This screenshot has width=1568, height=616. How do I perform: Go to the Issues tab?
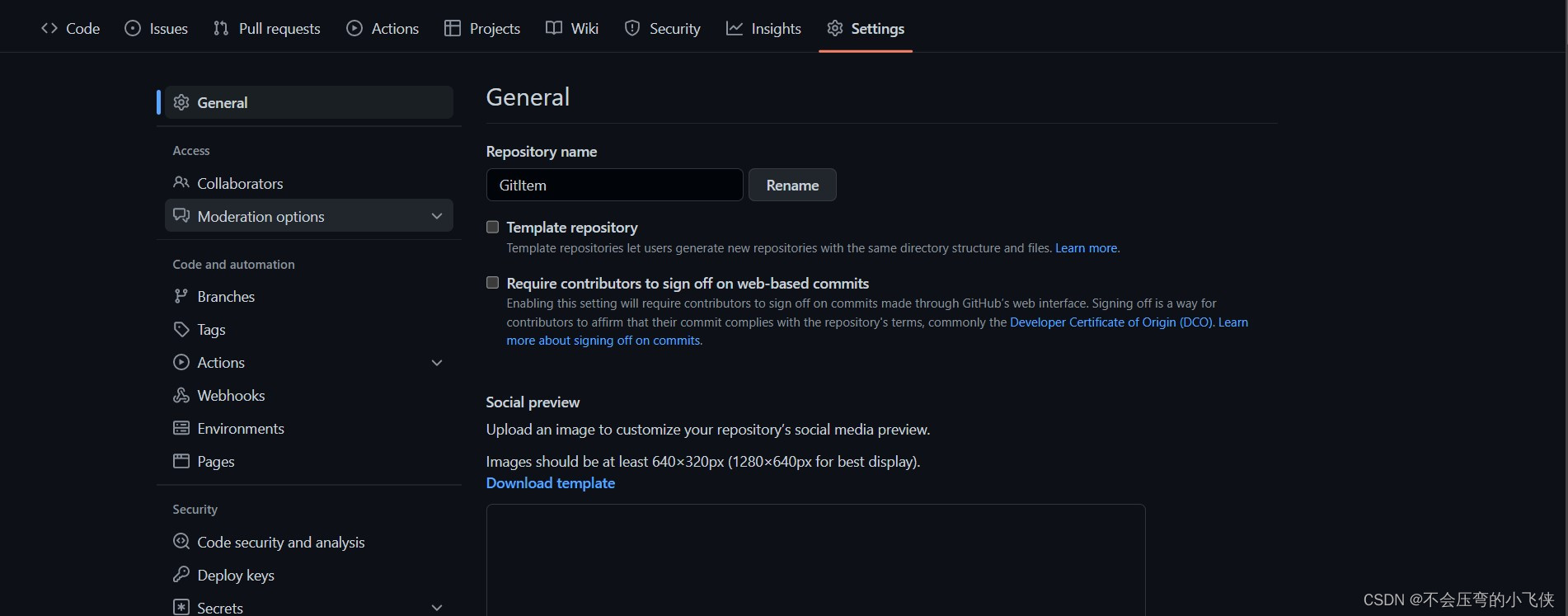point(157,28)
